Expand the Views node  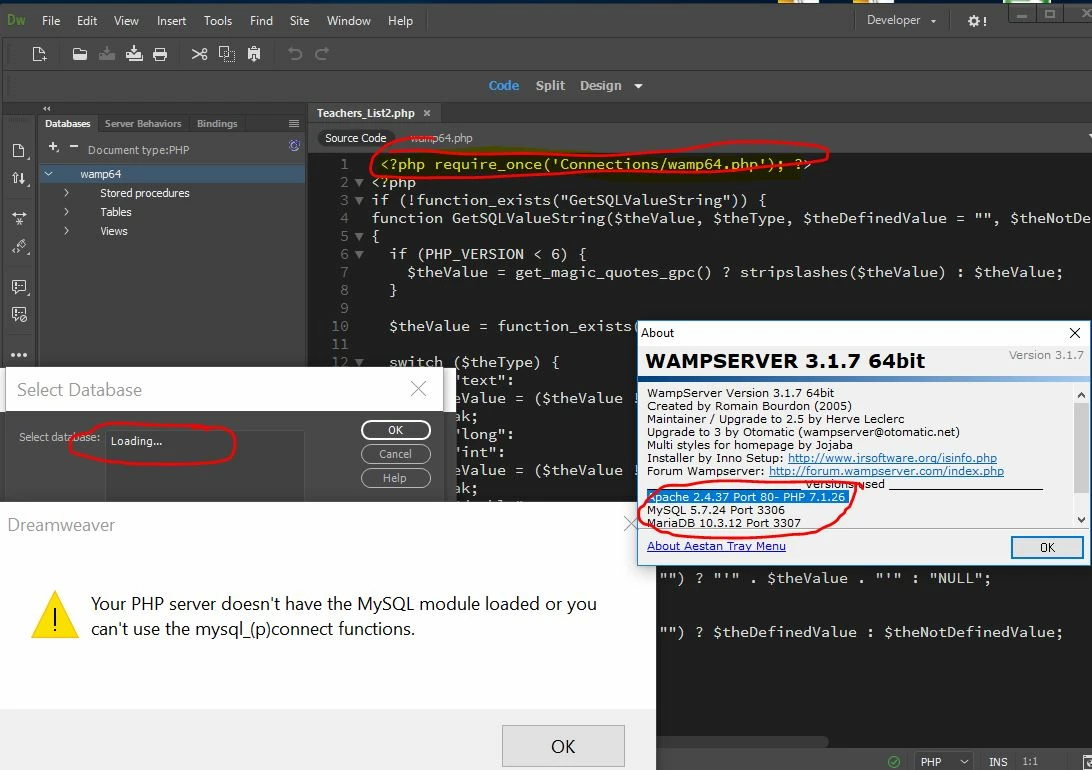[x=66, y=230]
